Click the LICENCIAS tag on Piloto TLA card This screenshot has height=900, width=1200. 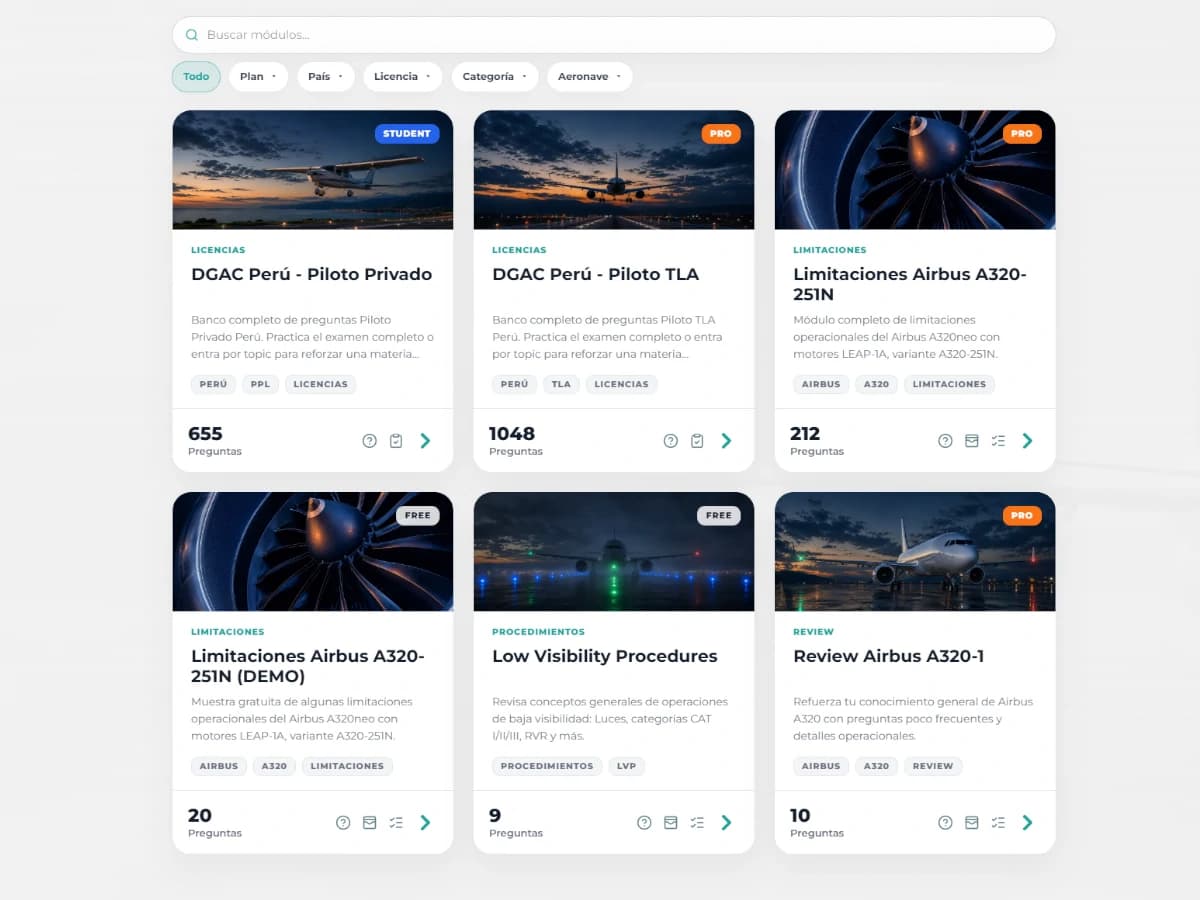[x=621, y=384]
